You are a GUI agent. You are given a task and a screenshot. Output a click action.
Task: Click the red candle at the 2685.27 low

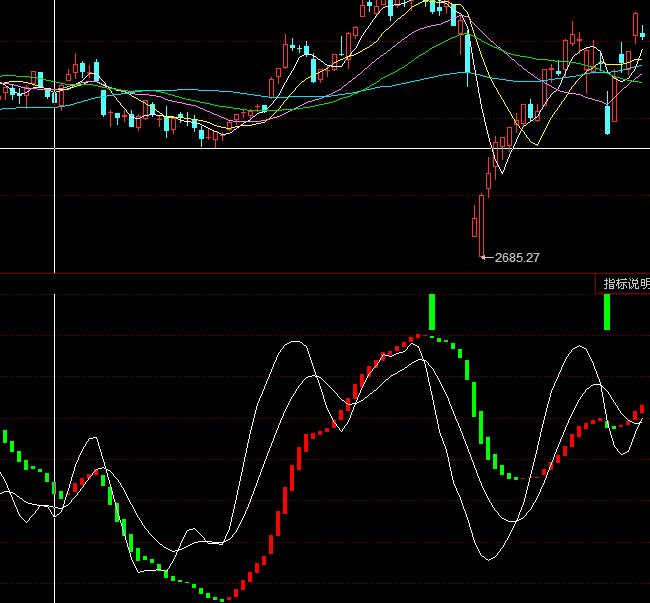click(481, 225)
